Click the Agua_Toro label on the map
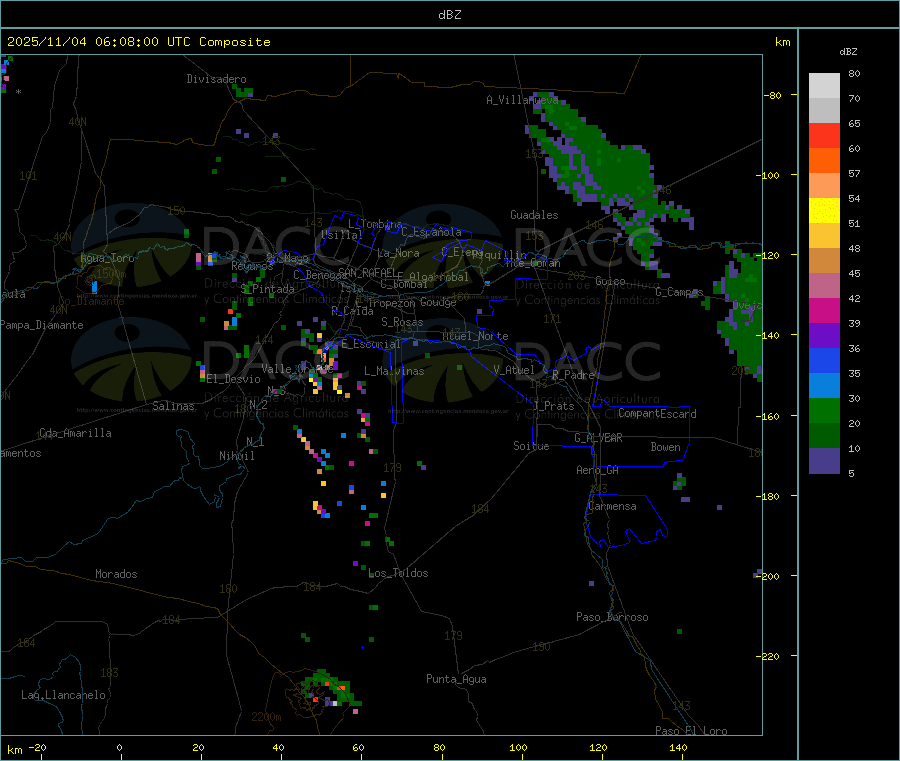Viewport: 900px width, 761px height. (x=107, y=258)
